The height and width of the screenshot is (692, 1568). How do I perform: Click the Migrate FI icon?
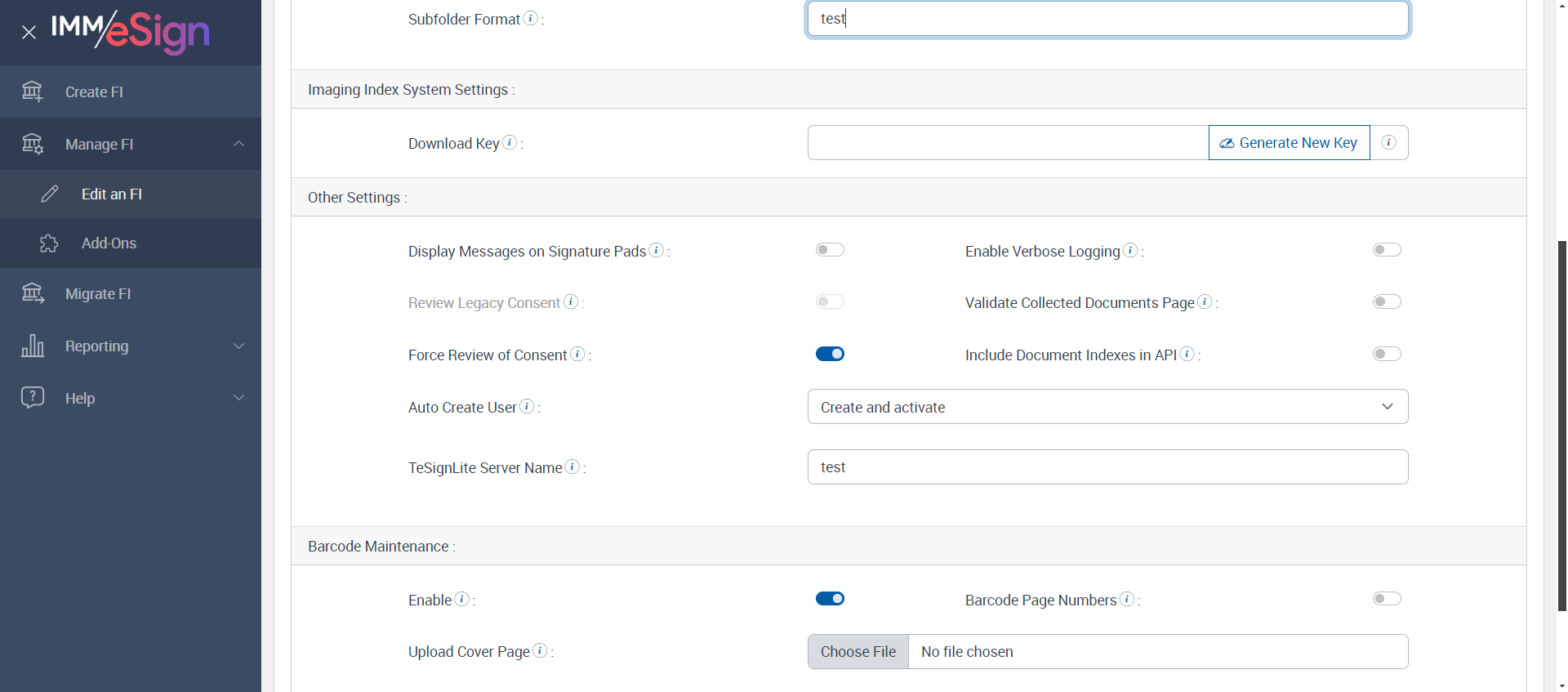pyautogui.click(x=33, y=293)
